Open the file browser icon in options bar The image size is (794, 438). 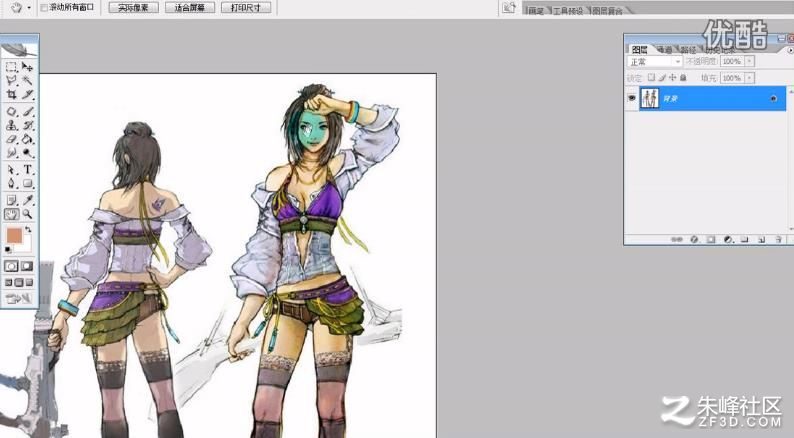(509, 7)
